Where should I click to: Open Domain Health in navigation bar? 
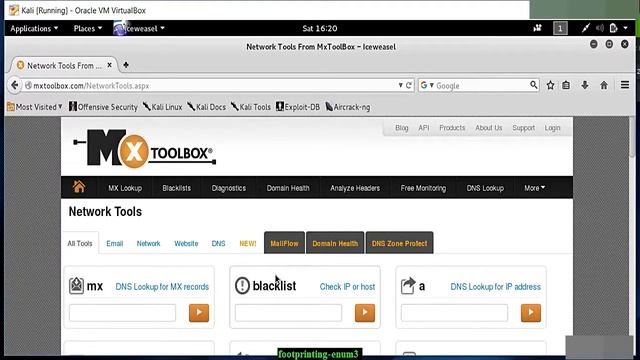(288, 188)
